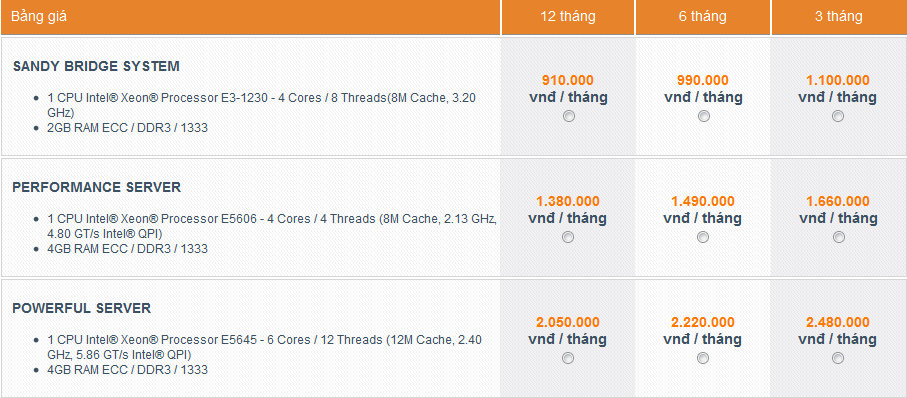Select Sandy Bridge System 12-month plan radio
The width and height of the screenshot is (907, 398).
pyautogui.click(x=569, y=116)
